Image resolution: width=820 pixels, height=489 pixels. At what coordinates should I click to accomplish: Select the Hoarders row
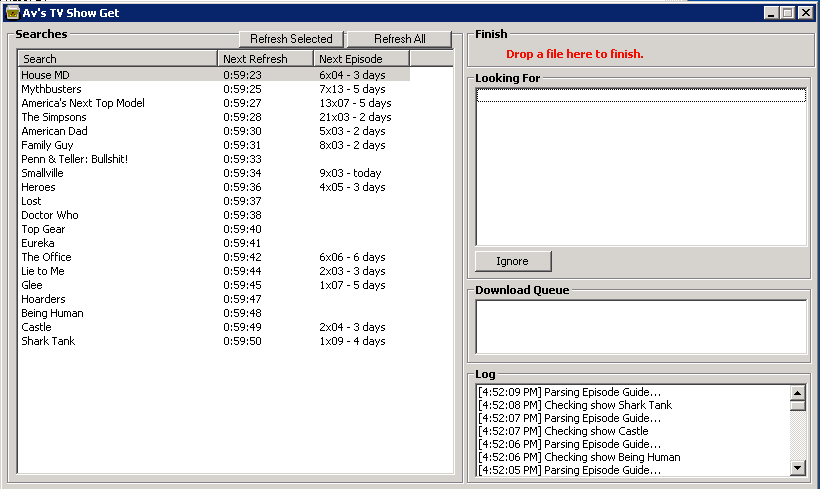pyautogui.click(x=214, y=299)
